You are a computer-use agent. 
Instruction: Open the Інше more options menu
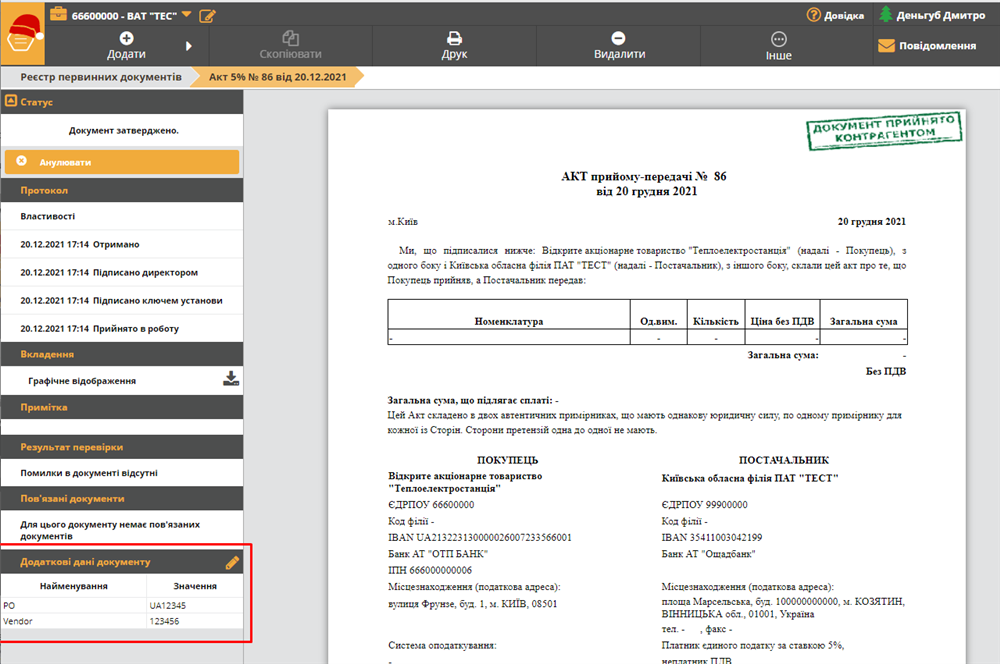coord(779,46)
